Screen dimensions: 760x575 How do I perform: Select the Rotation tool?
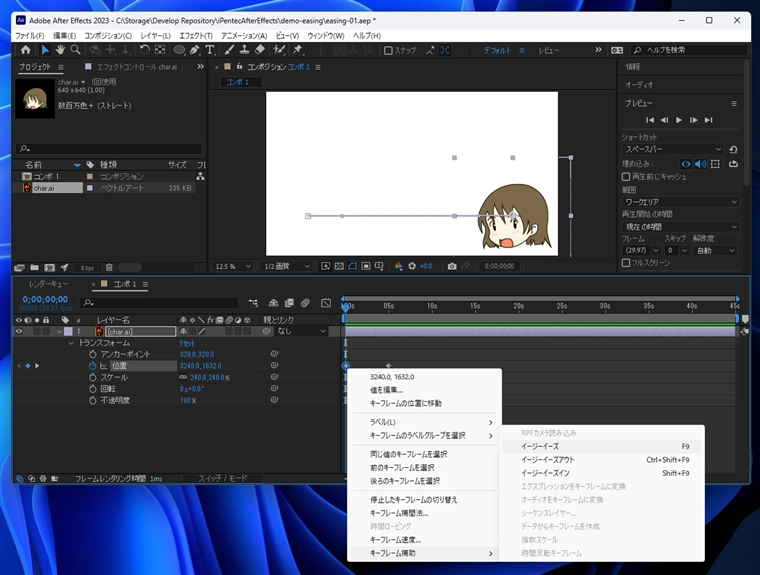[x=144, y=50]
